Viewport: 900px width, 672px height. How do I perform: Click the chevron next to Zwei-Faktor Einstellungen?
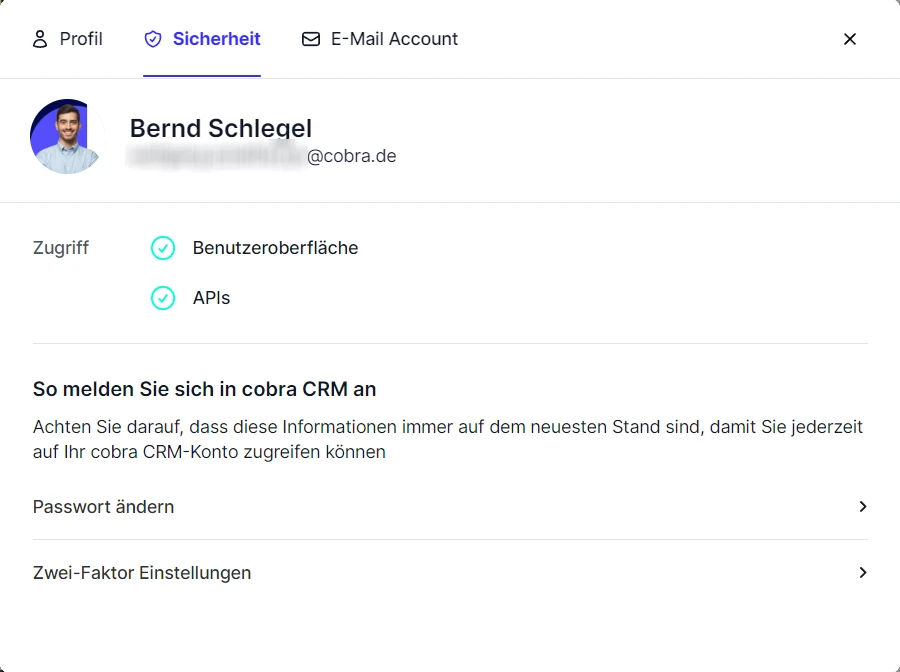pos(862,573)
